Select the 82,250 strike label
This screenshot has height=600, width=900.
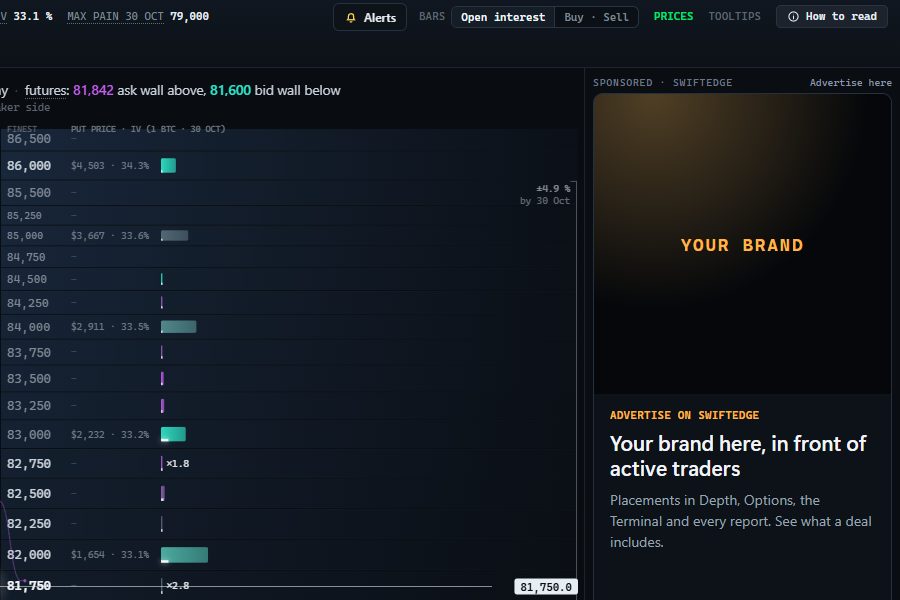(x=29, y=524)
